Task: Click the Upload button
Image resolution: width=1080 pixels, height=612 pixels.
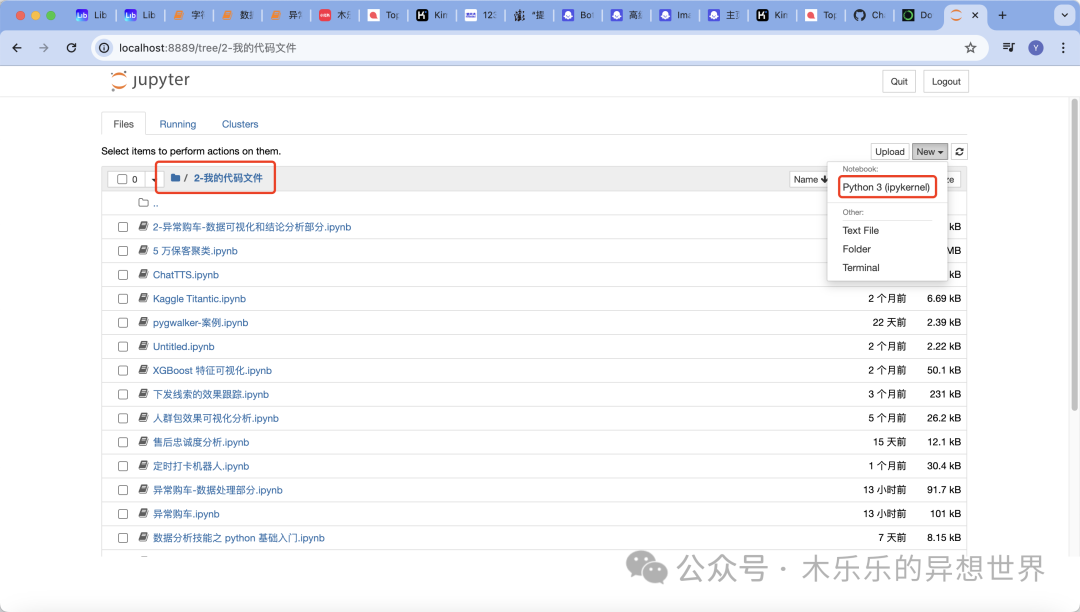Action: [889, 151]
